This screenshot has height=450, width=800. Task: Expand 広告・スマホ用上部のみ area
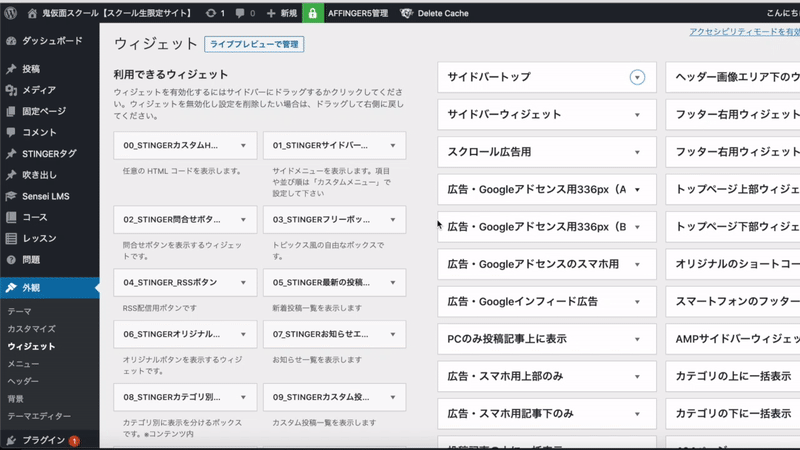click(x=637, y=377)
